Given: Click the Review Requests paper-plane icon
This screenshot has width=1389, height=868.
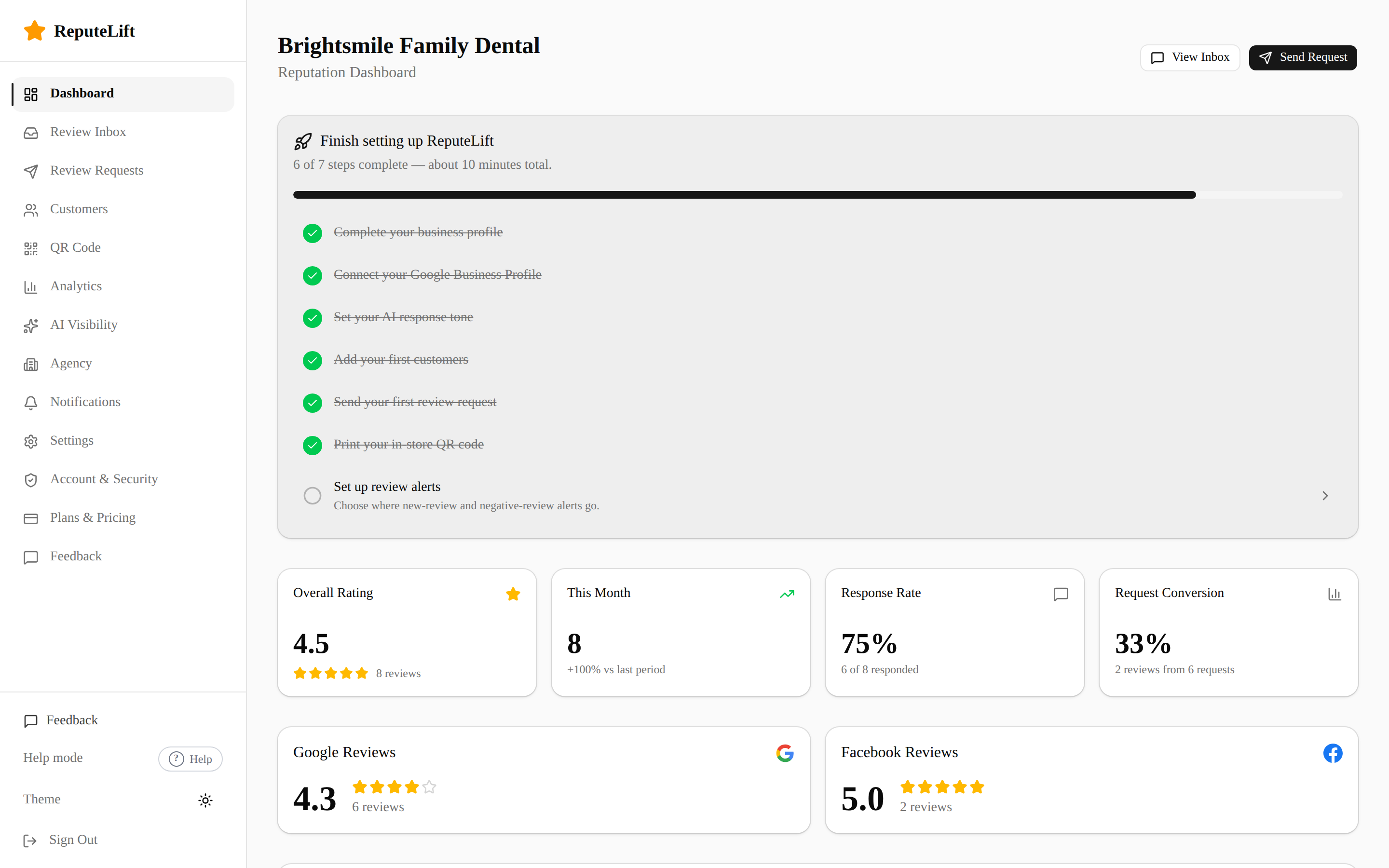Looking at the screenshot, I should point(31,171).
